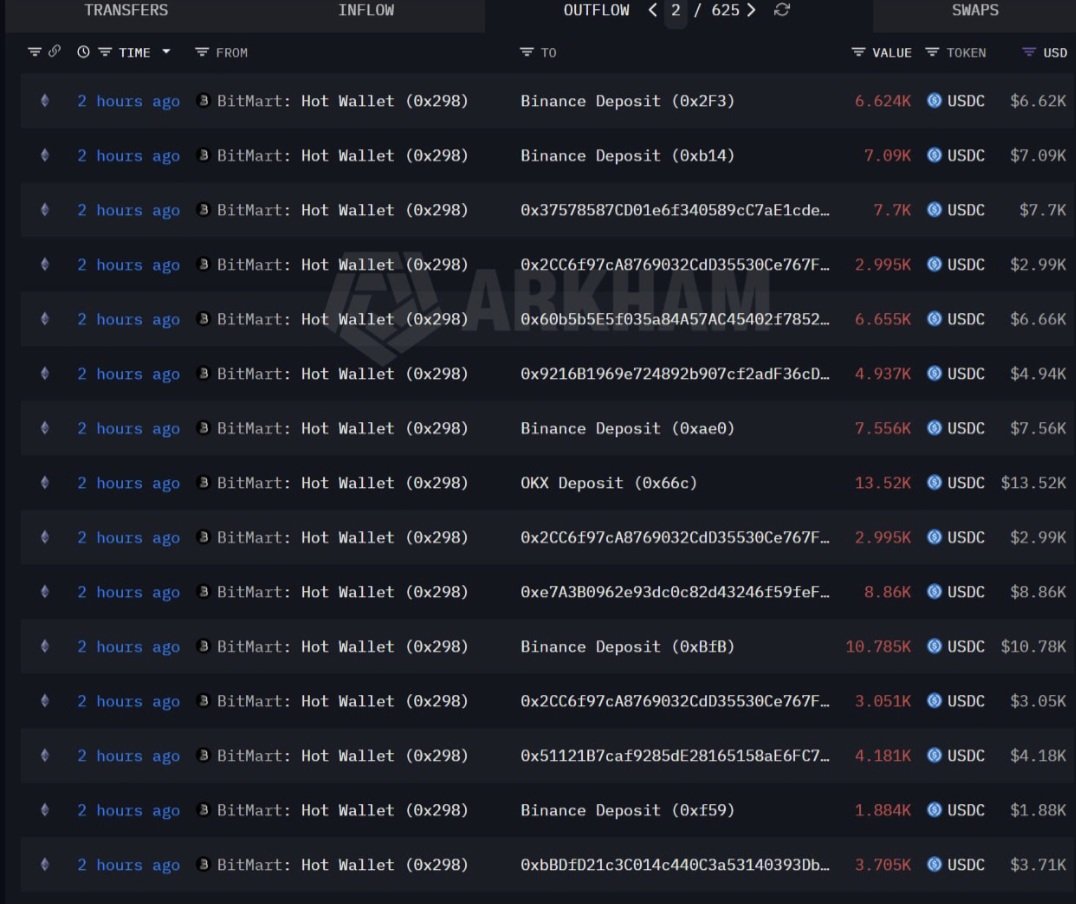Click the 6.655K value cell
The width and height of the screenshot is (1076, 904).
882,319
